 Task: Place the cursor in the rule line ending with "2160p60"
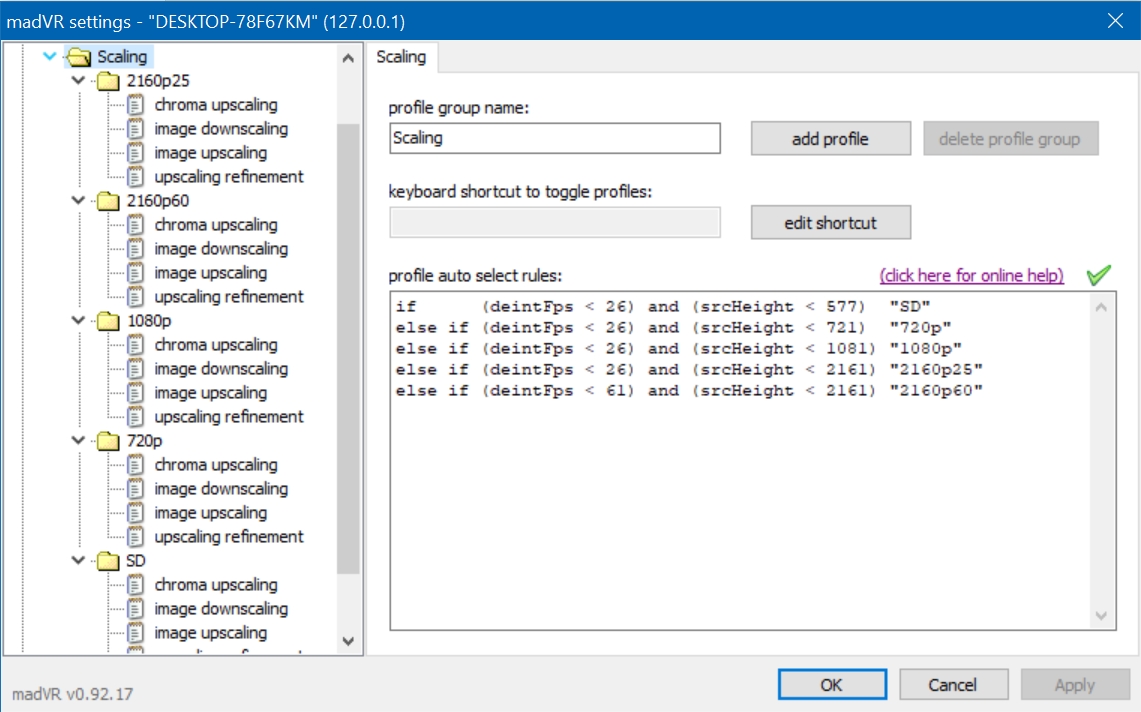pos(689,391)
